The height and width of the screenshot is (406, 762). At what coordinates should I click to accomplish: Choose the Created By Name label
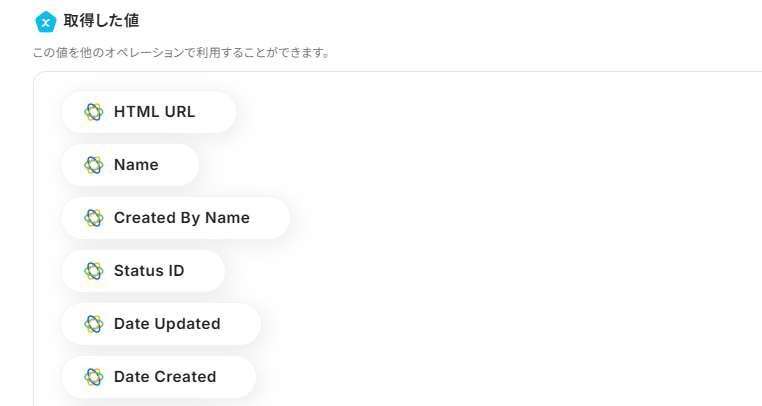(x=181, y=218)
